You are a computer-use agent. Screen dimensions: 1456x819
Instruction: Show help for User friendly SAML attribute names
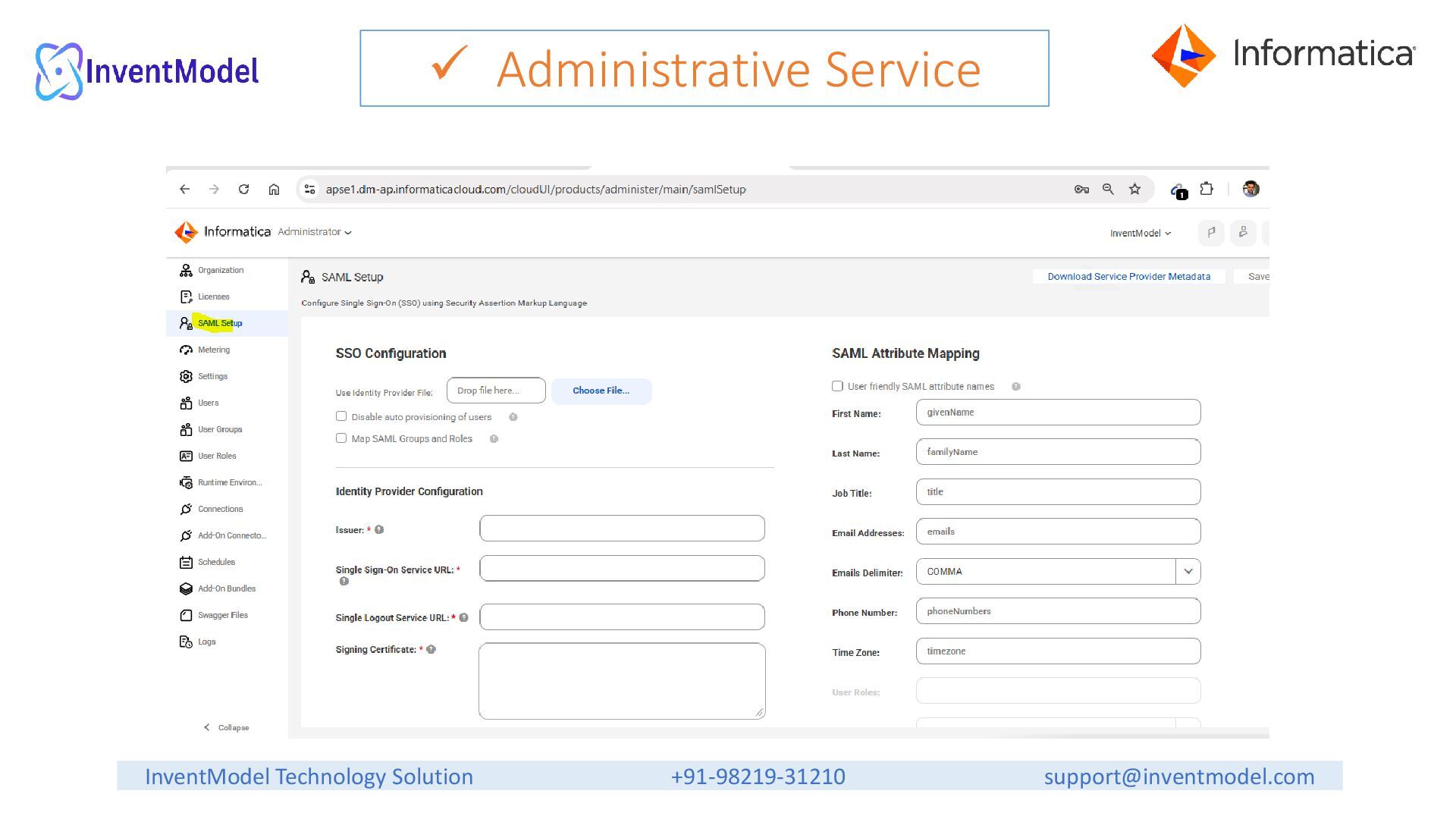click(x=1016, y=387)
